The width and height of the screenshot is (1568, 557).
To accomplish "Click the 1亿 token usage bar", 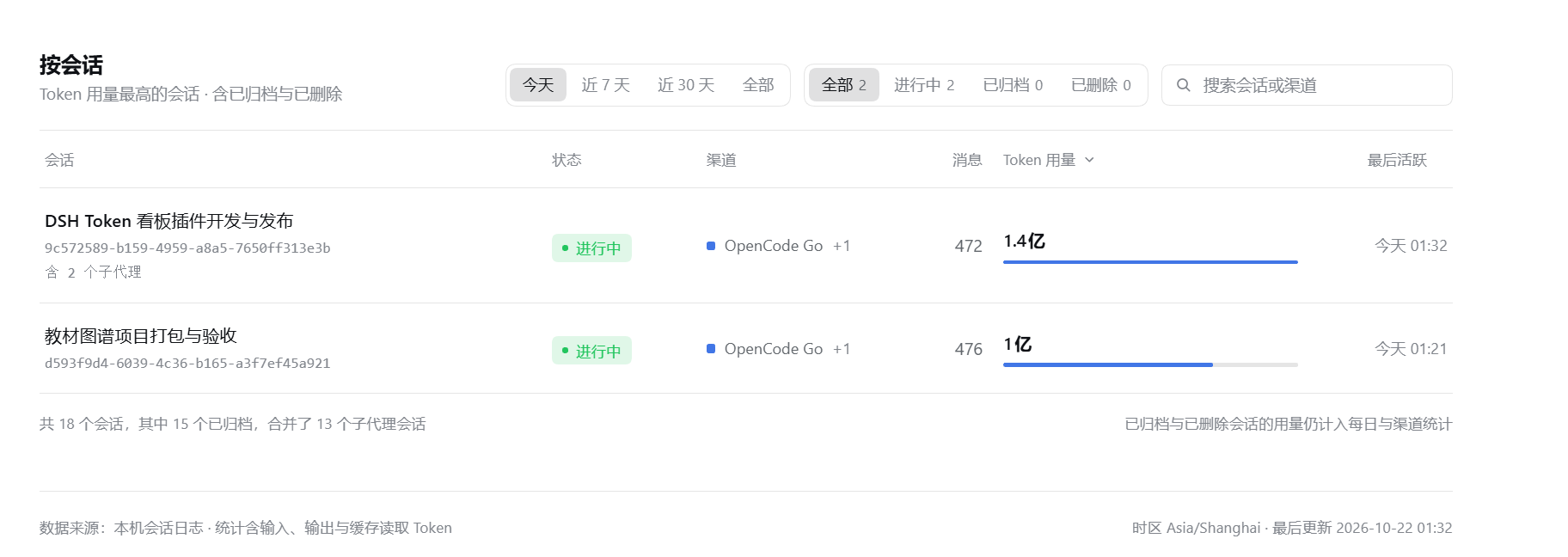I will [x=1150, y=365].
